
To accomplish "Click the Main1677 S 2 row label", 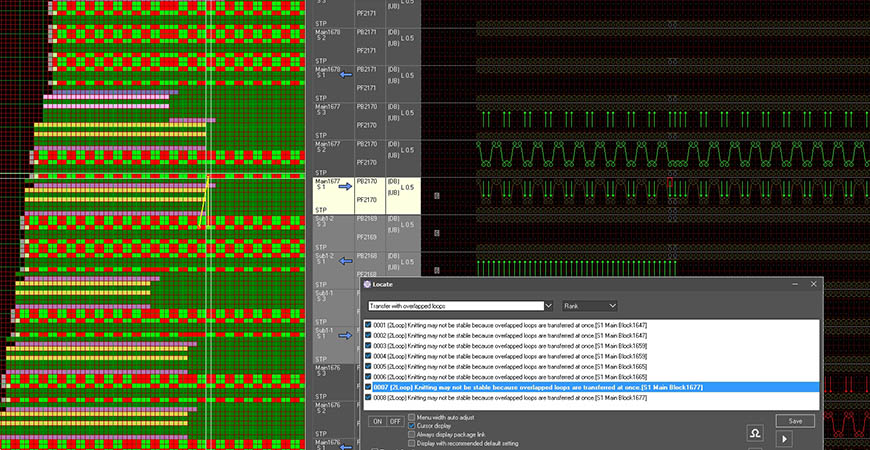I will click(327, 146).
